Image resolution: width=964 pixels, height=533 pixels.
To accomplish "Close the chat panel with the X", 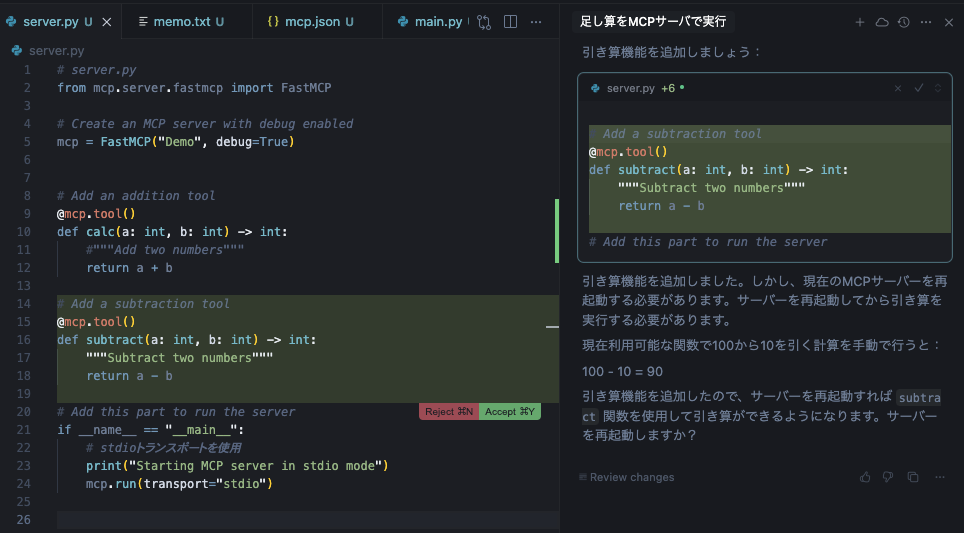I will pos(949,22).
